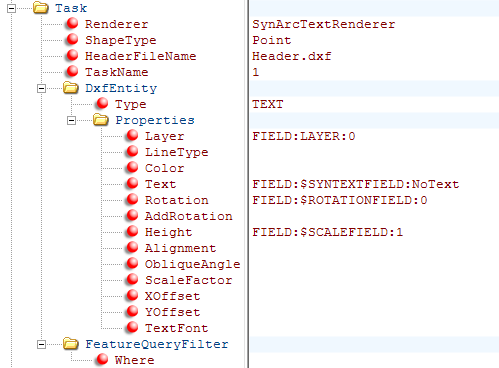Click the red ball beside XOffset

pos(132,296)
